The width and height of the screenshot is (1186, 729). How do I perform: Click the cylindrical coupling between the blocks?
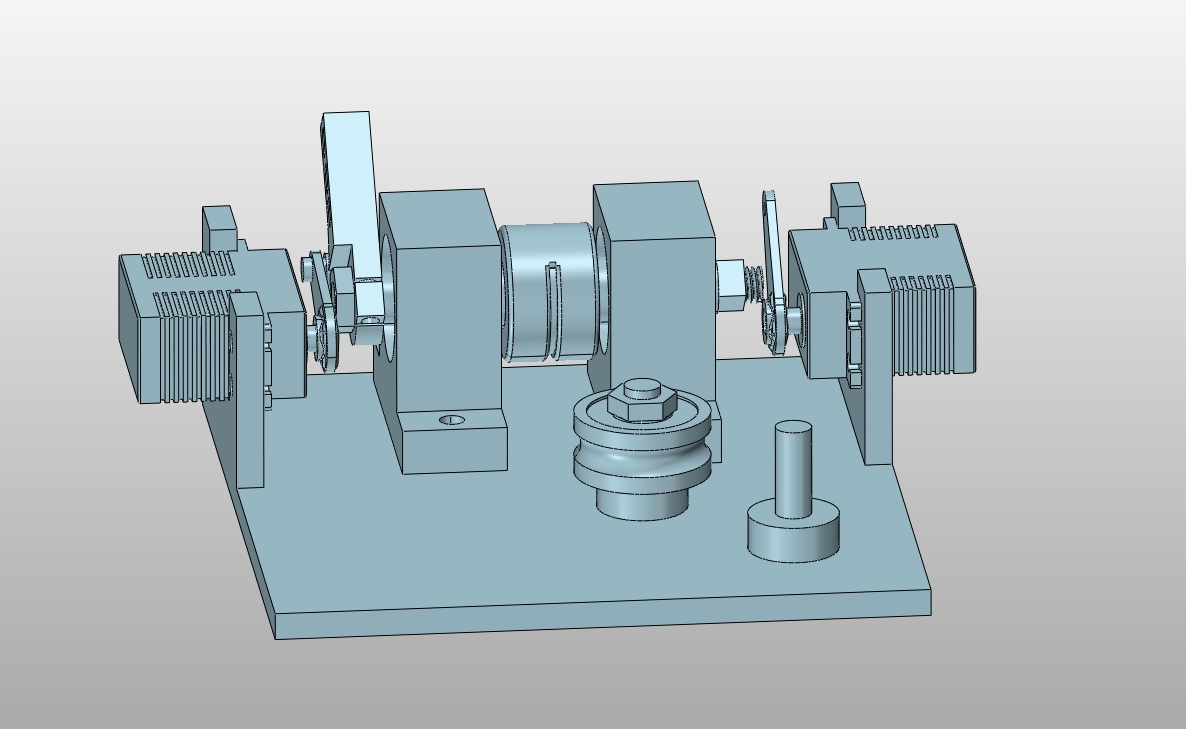point(548,295)
